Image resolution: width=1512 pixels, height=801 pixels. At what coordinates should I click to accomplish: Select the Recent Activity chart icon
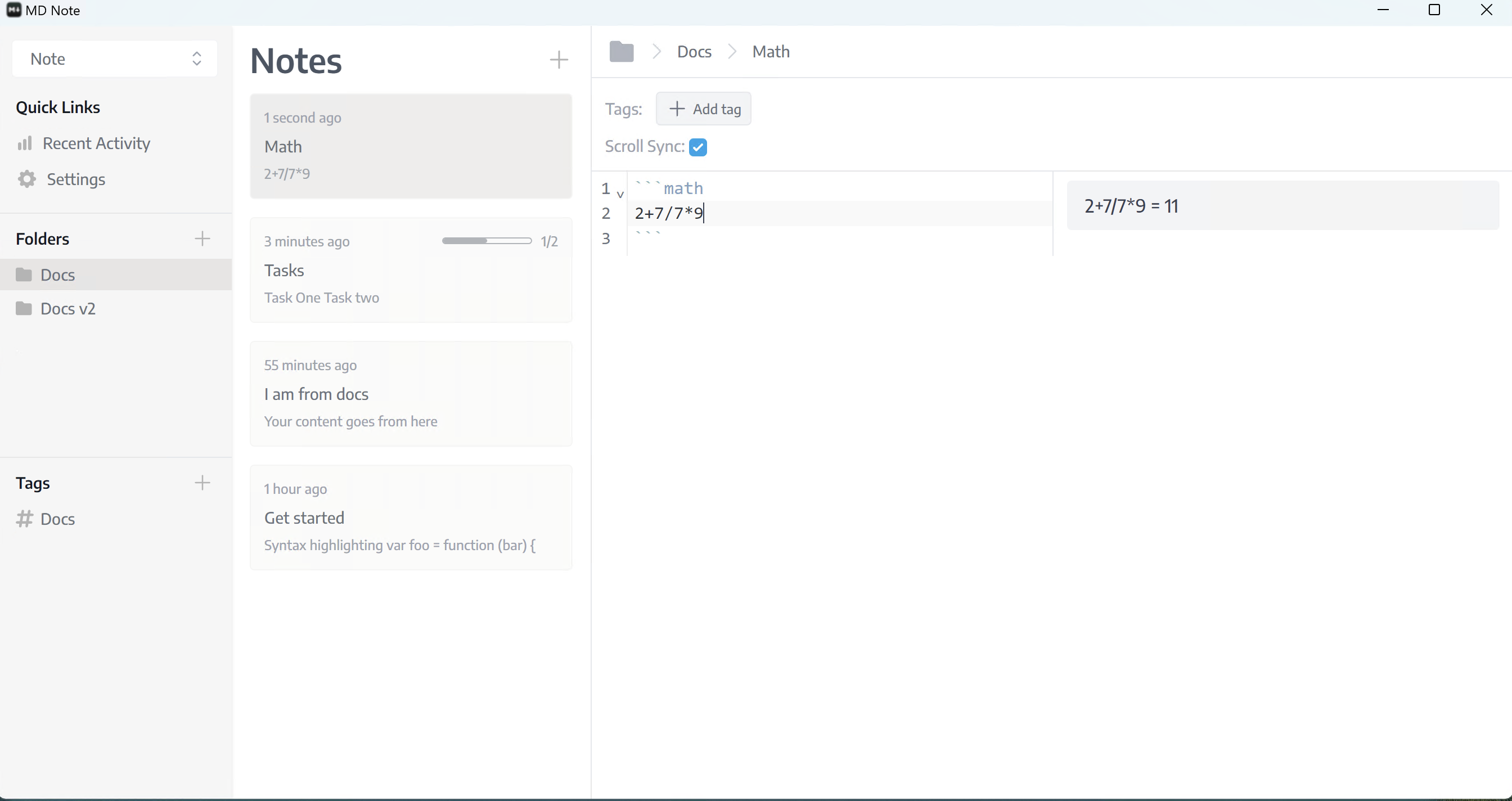(26, 143)
